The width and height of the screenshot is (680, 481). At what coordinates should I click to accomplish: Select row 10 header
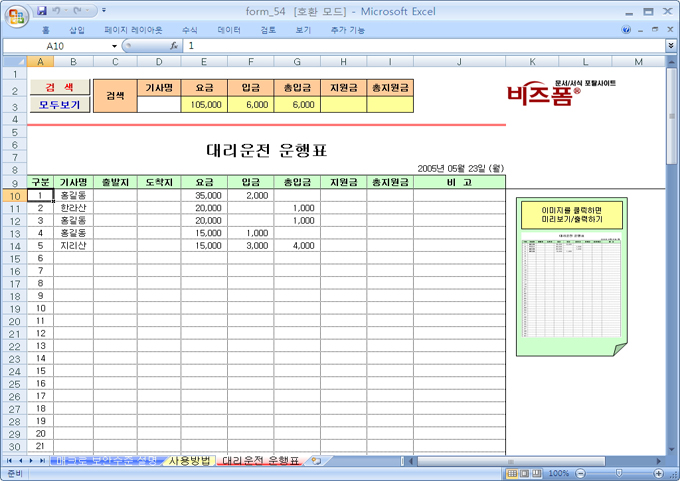[x=15, y=196]
